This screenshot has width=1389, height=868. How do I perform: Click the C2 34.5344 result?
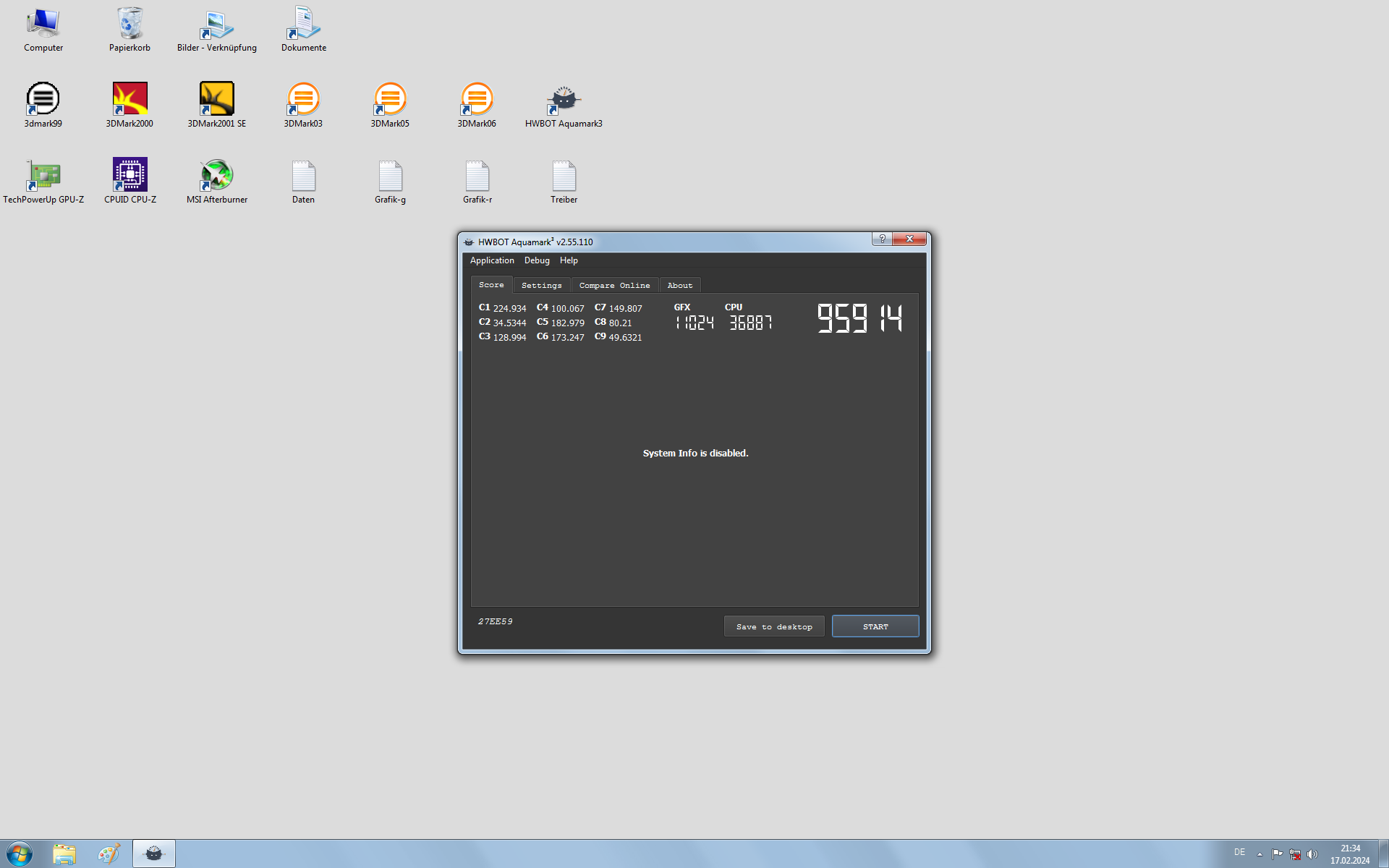pyautogui.click(x=503, y=323)
